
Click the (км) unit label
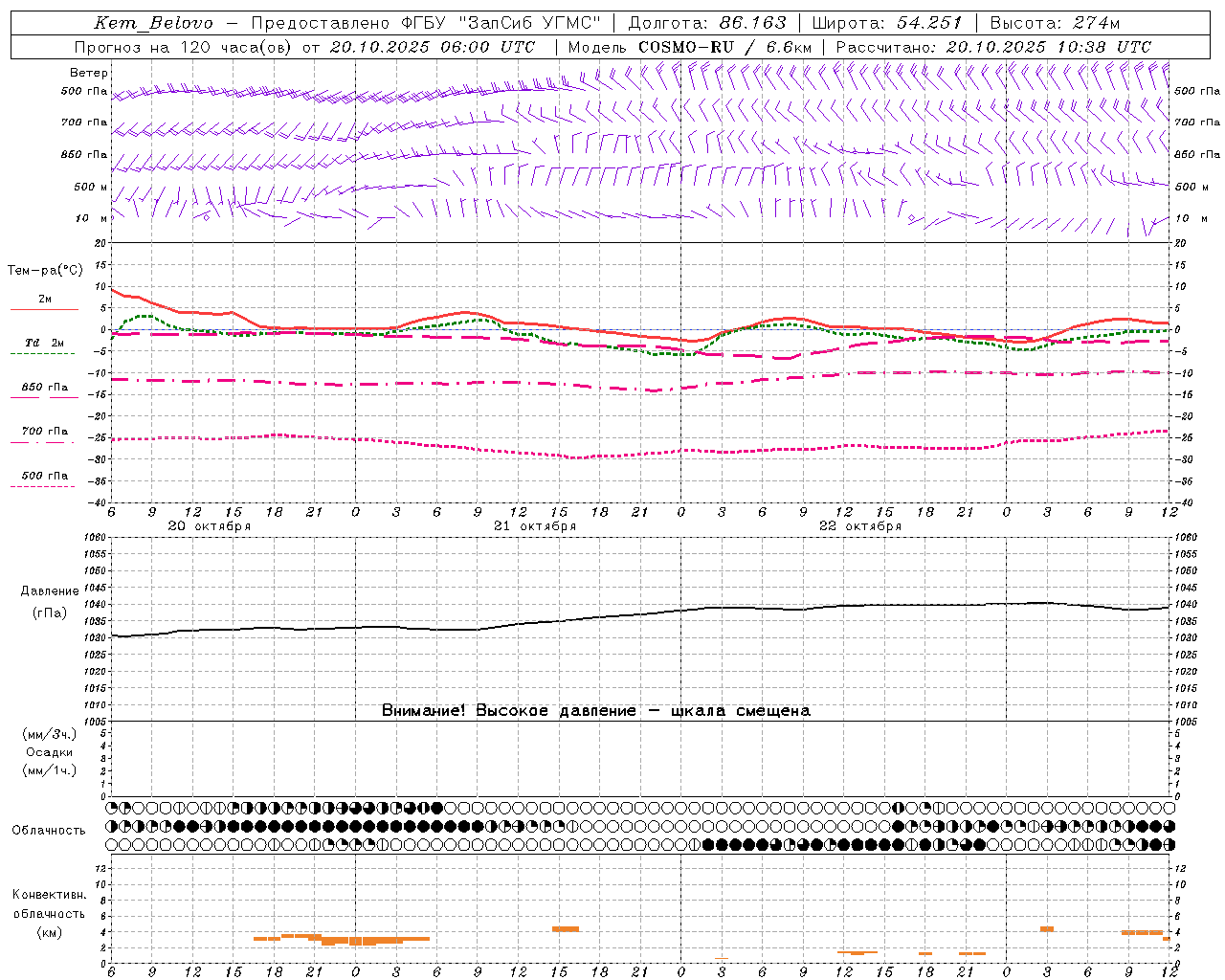tap(49, 932)
